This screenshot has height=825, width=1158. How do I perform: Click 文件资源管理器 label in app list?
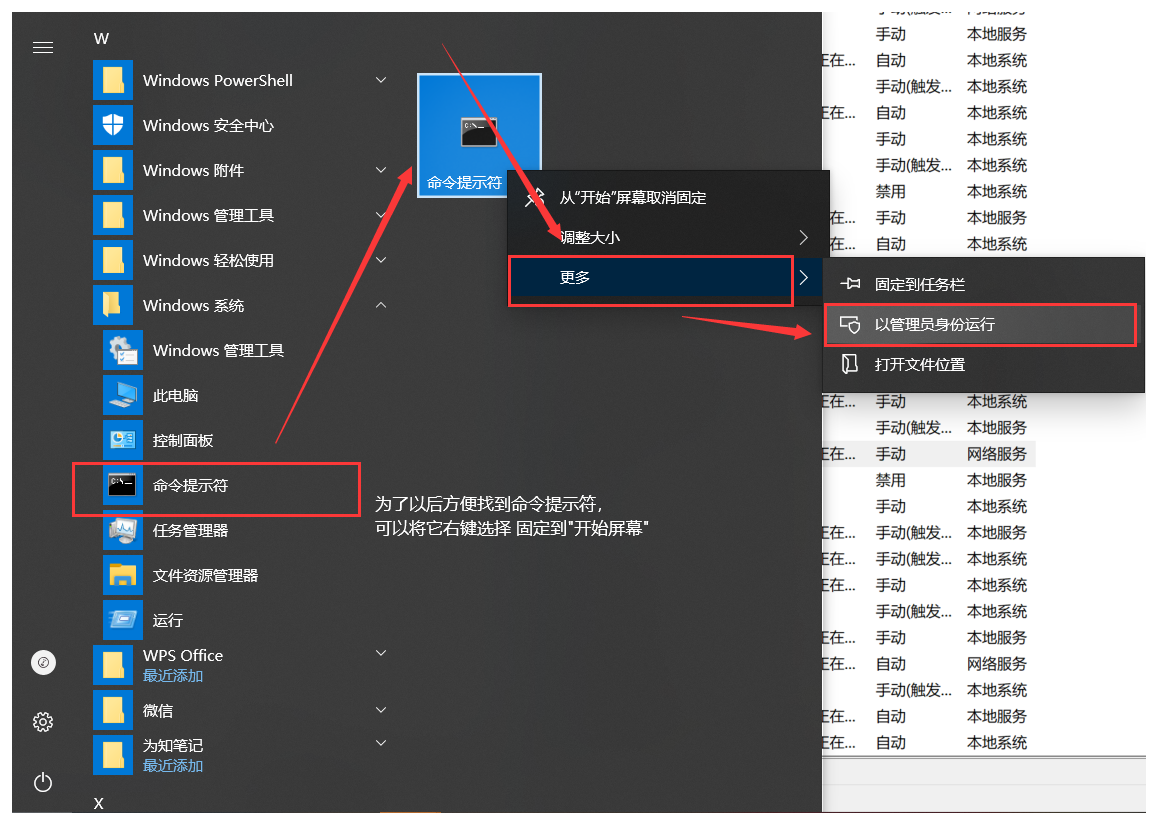[205, 575]
